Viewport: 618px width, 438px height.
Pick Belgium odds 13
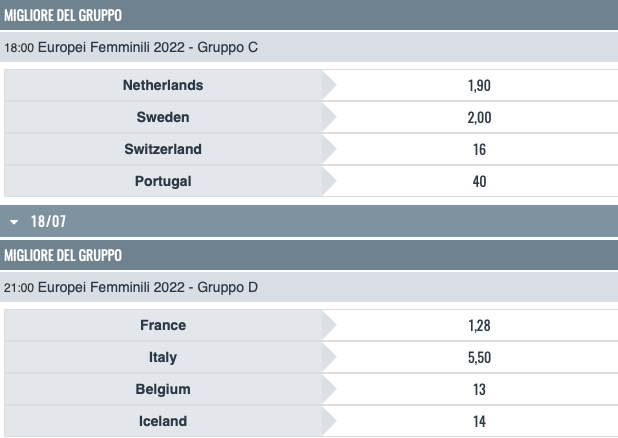478,390
